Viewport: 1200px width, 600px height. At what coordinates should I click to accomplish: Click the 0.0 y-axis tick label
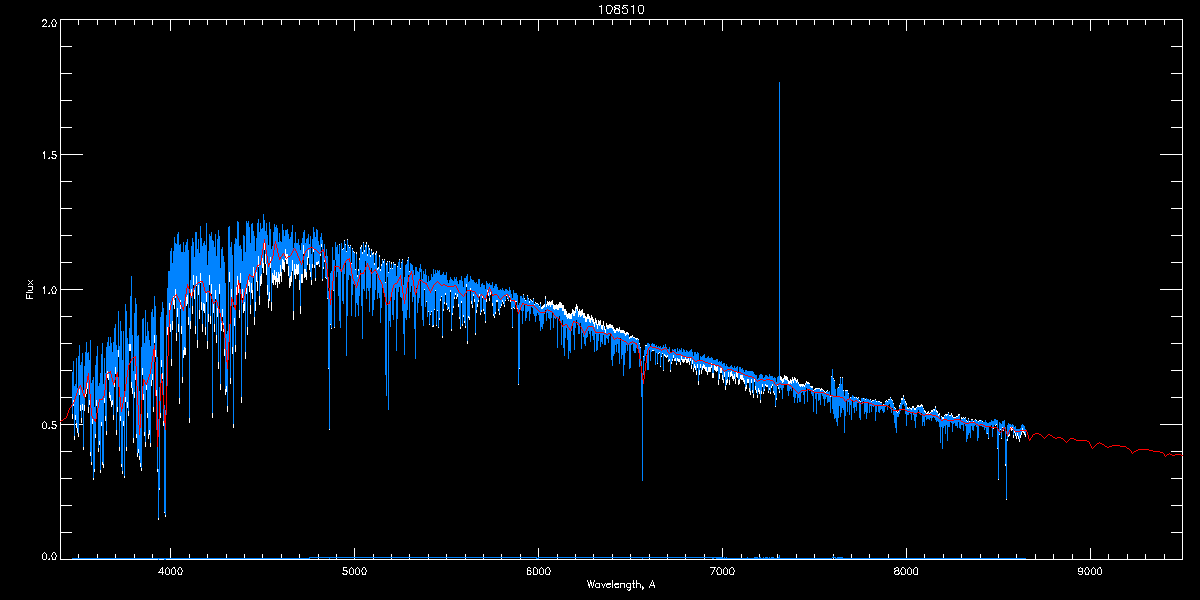(47, 556)
